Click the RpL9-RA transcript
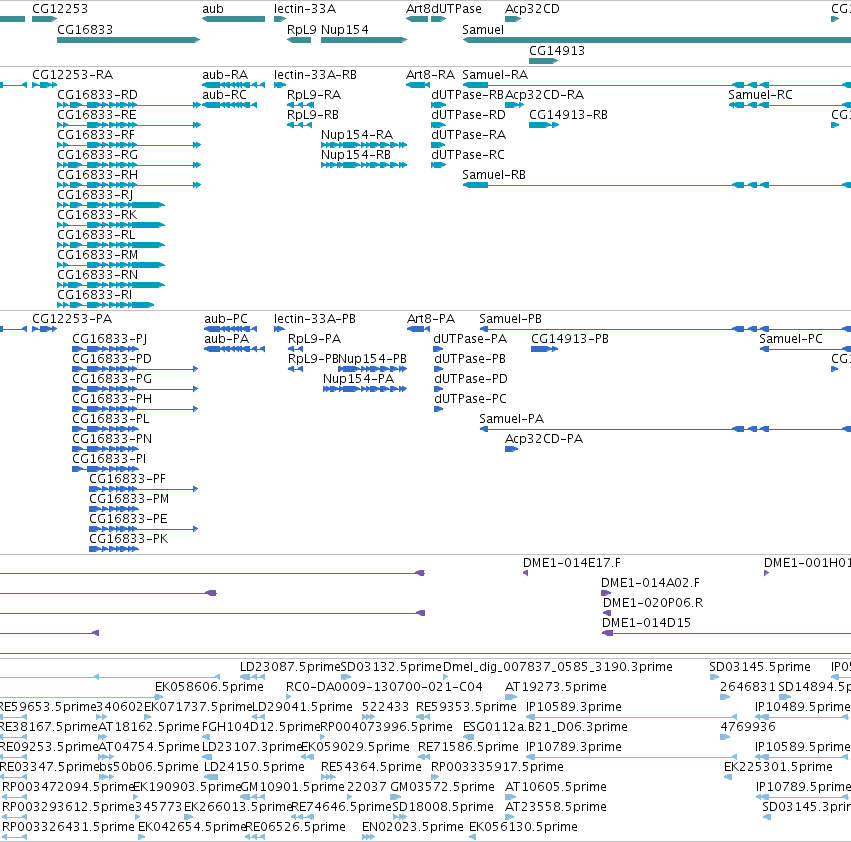This screenshot has width=851, height=842. pyautogui.click(x=314, y=94)
